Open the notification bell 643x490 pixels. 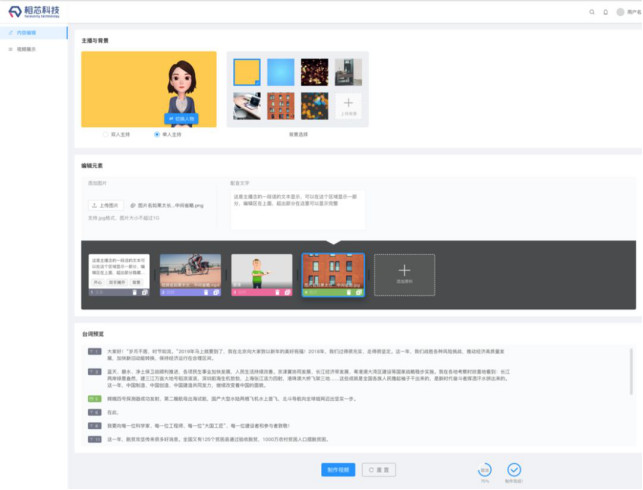pos(605,12)
